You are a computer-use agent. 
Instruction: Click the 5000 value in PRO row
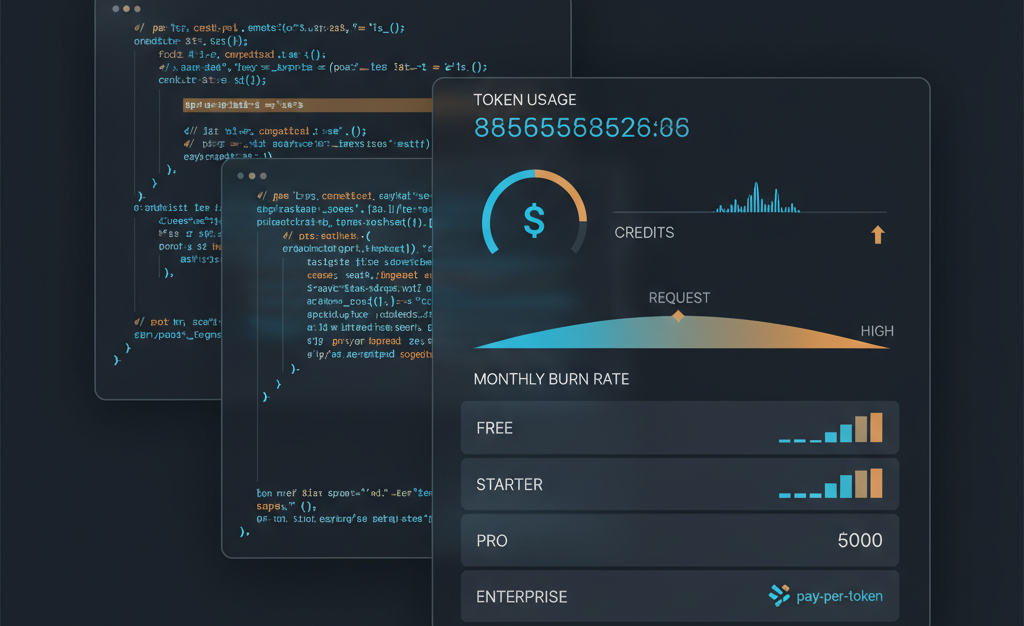859,540
